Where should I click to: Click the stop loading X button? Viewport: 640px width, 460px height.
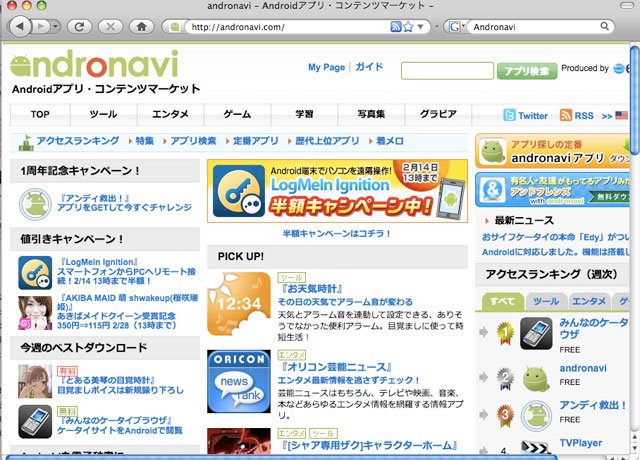coord(110,27)
